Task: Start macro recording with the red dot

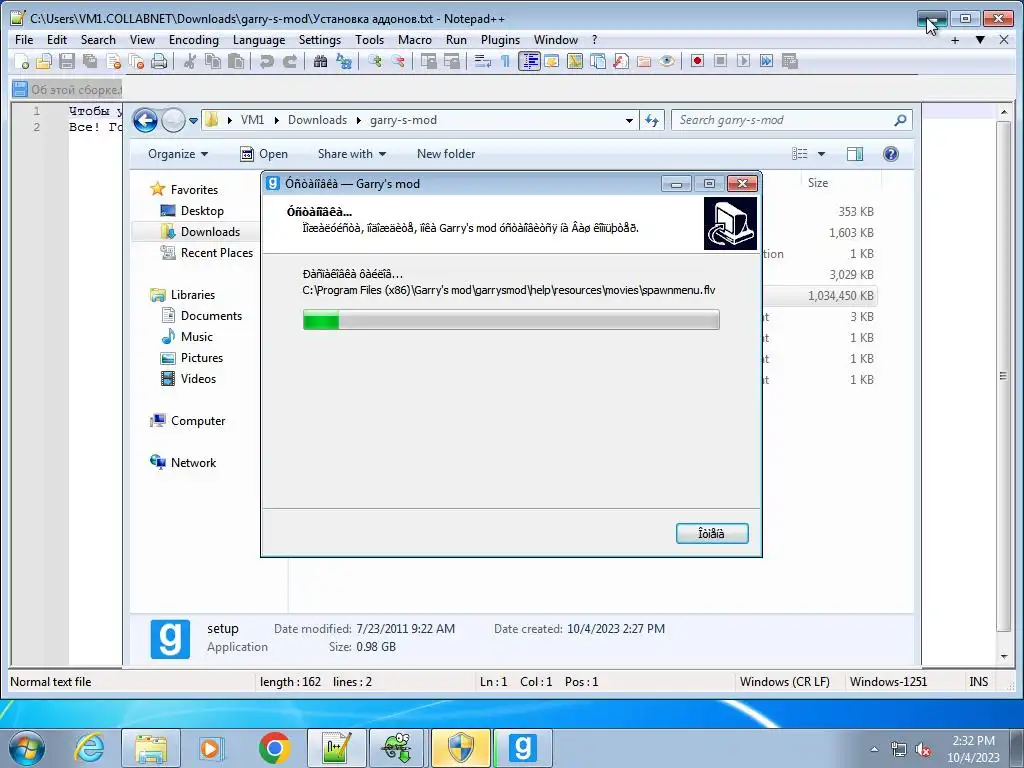Action: (697, 61)
